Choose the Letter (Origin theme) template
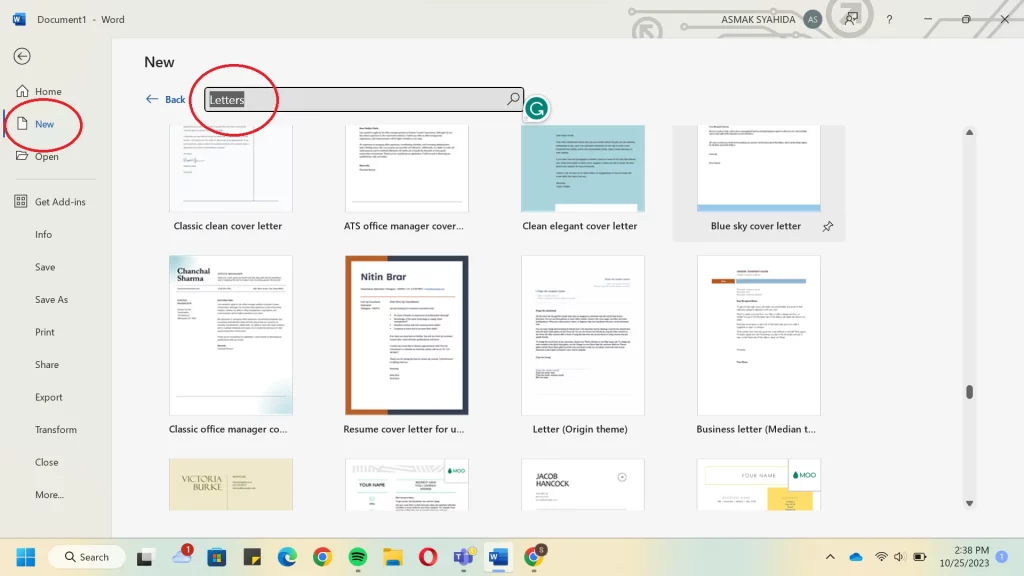 (583, 335)
